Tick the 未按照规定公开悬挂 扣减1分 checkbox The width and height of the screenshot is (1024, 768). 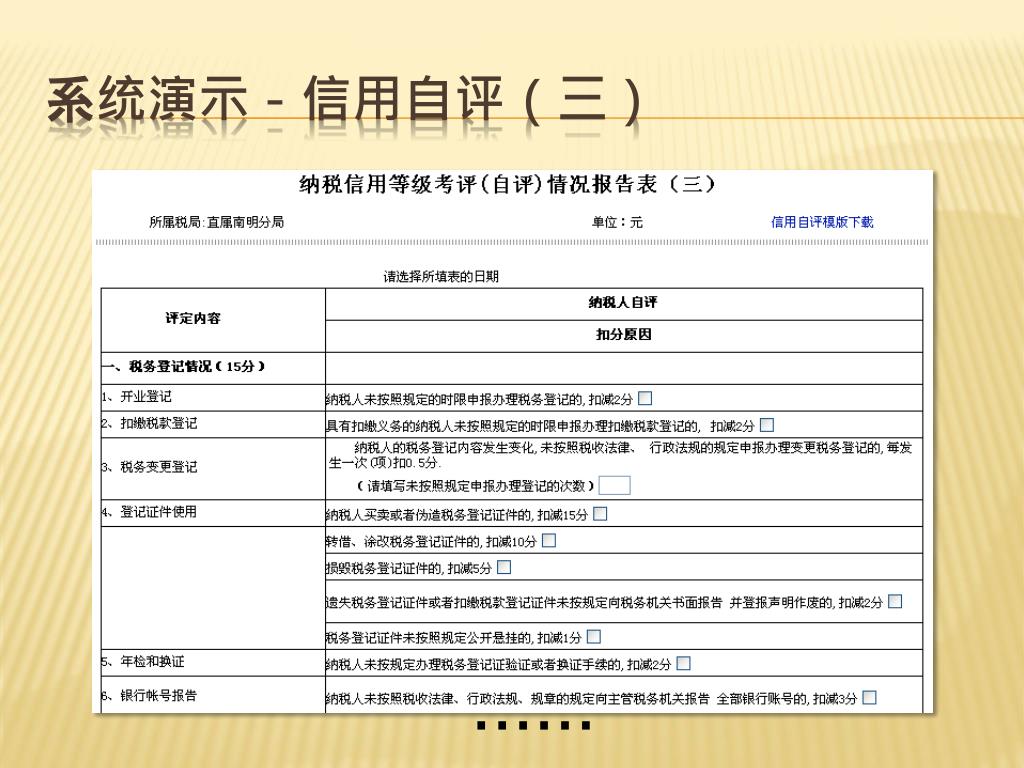tap(594, 636)
